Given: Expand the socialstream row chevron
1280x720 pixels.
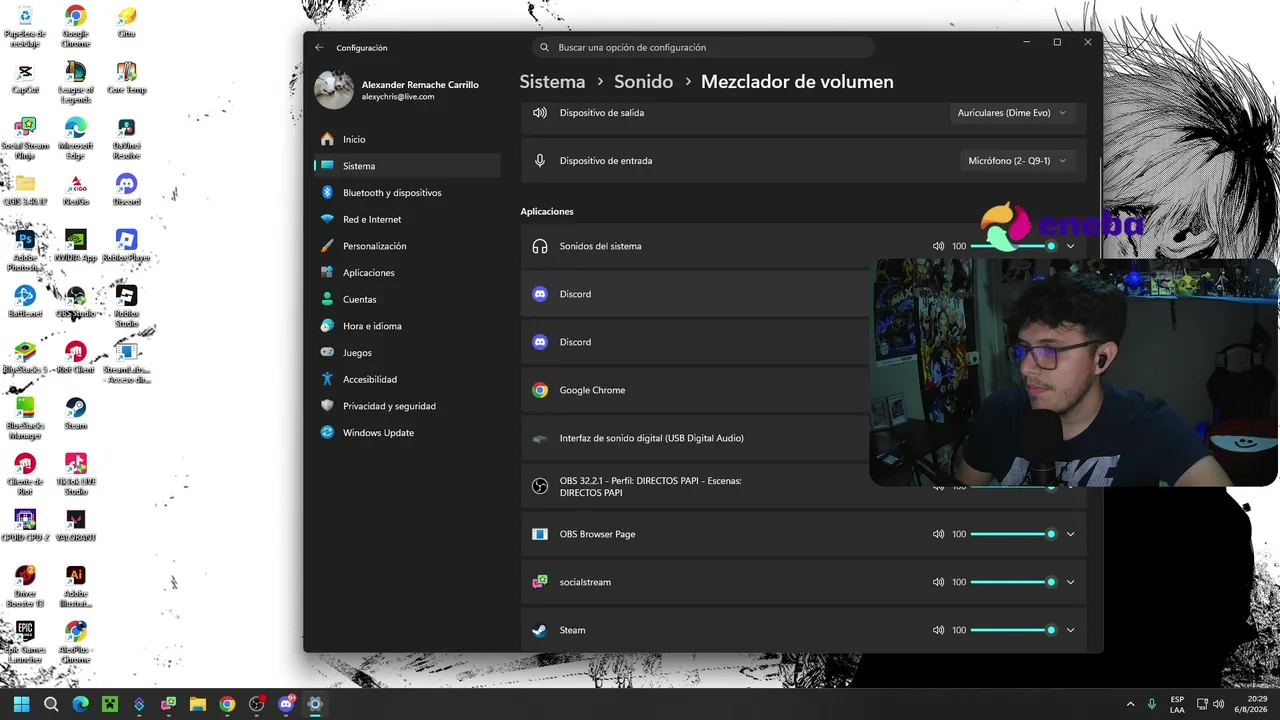Looking at the screenshot, I should [x=1070, y=582].
